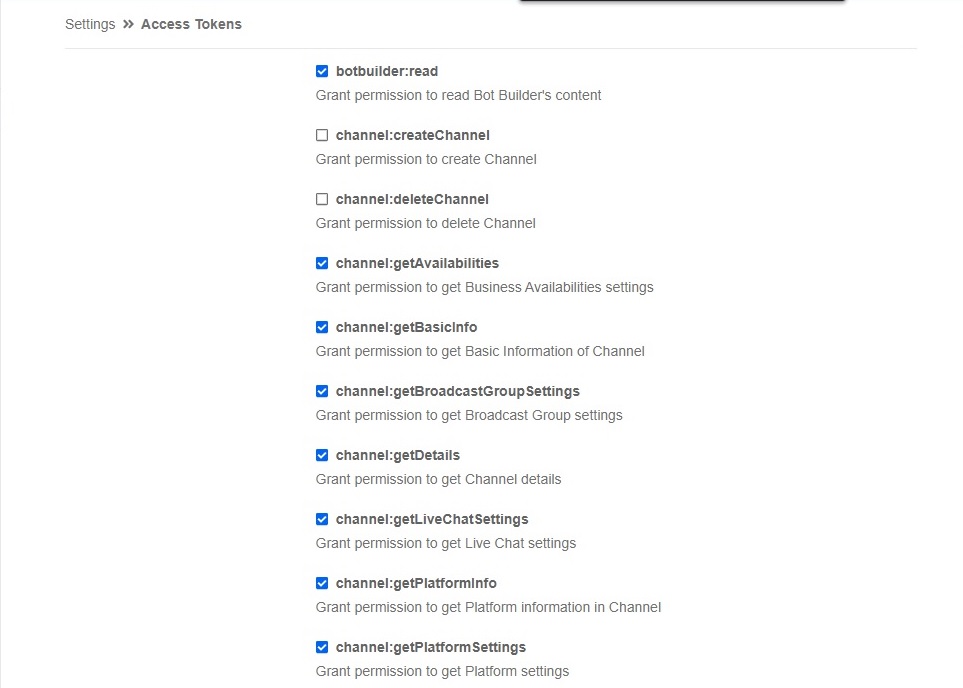Click the "channel:deleteChannel" label text

point(412,199)
